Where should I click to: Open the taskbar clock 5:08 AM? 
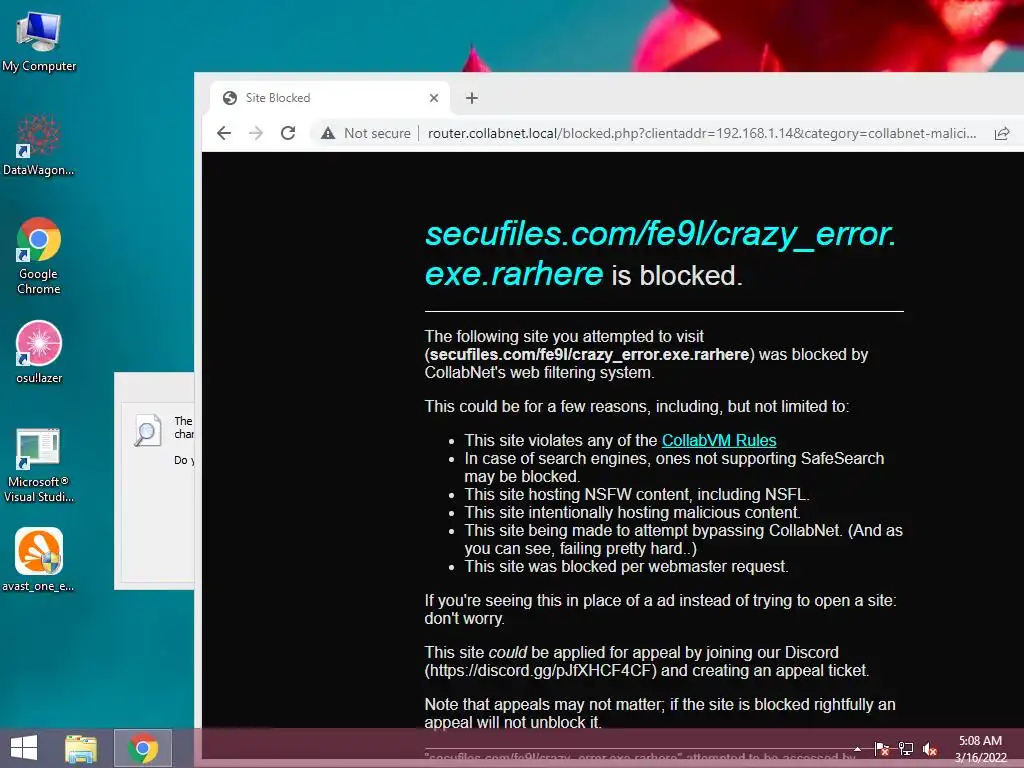pos(980,749)
